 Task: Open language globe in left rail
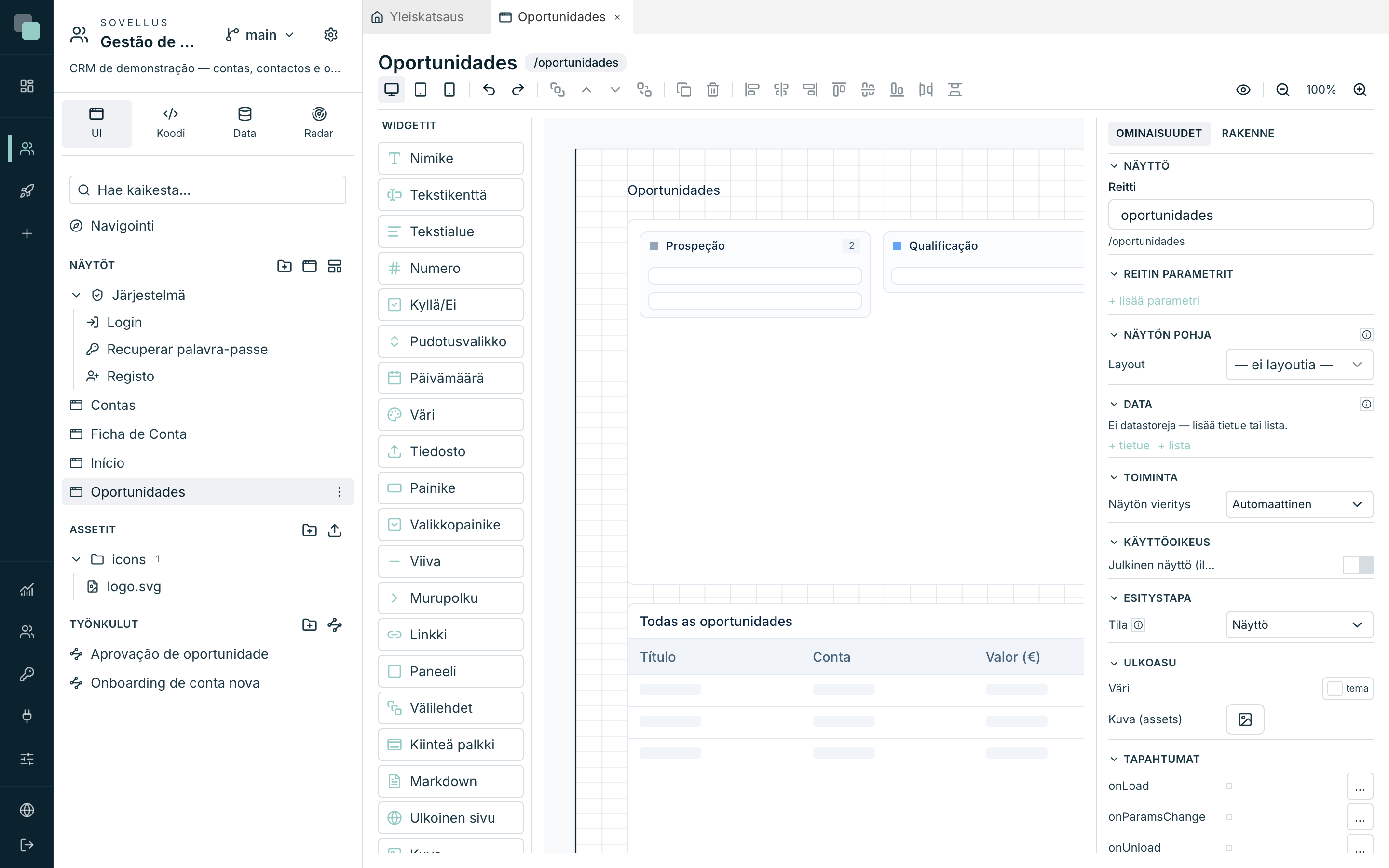pos(27,810)
